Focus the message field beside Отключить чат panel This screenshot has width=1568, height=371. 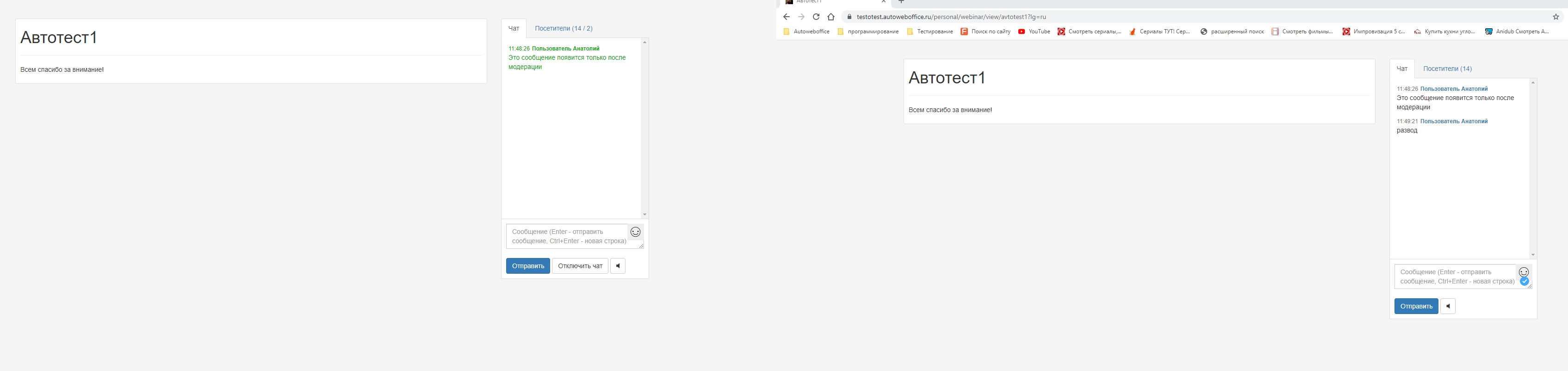[567, 236]
